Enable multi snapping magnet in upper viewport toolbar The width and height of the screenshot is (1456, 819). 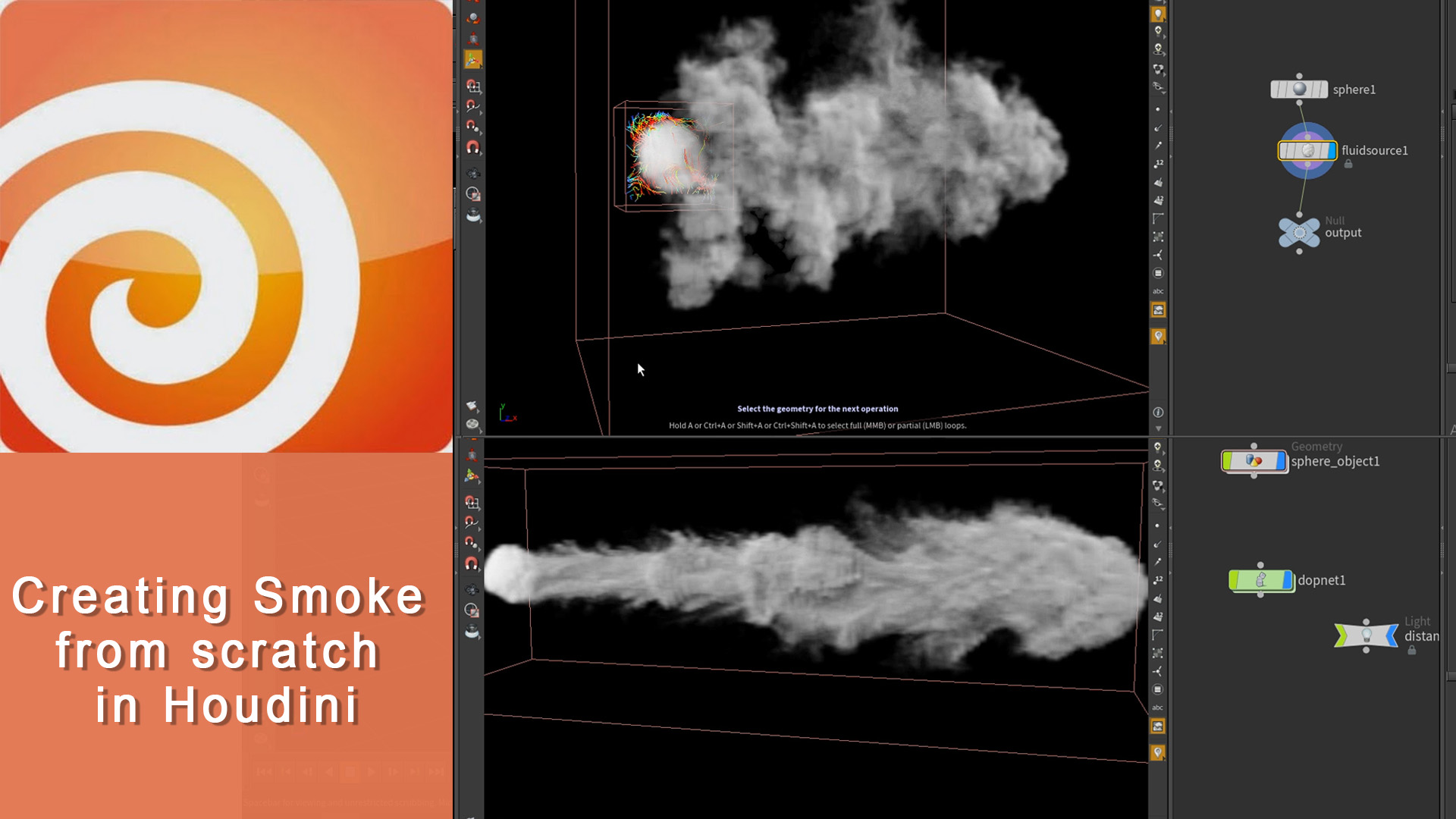[x=473, y=147]
